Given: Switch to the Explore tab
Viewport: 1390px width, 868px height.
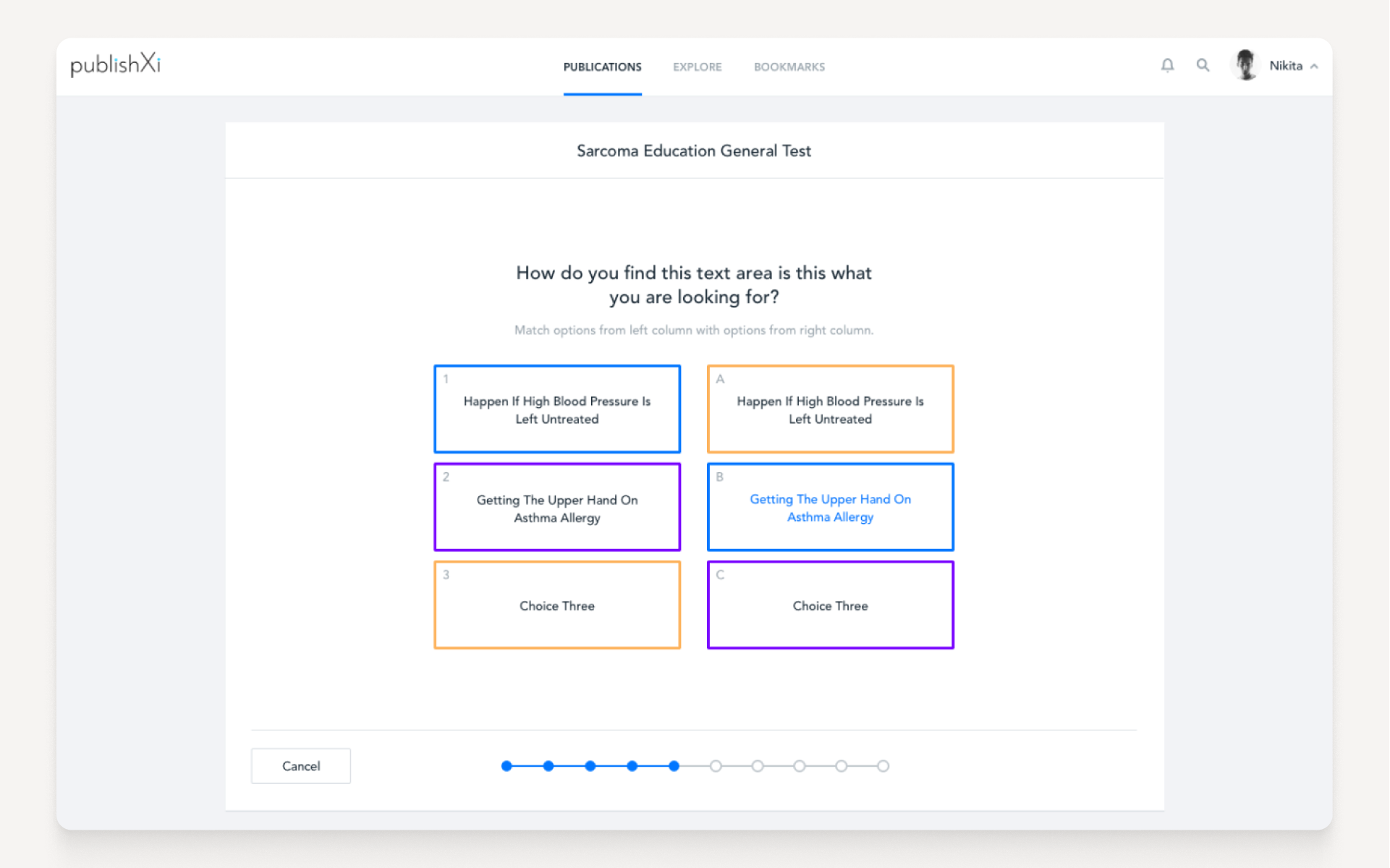Looking at the screenshot, I should click(697, 67).
